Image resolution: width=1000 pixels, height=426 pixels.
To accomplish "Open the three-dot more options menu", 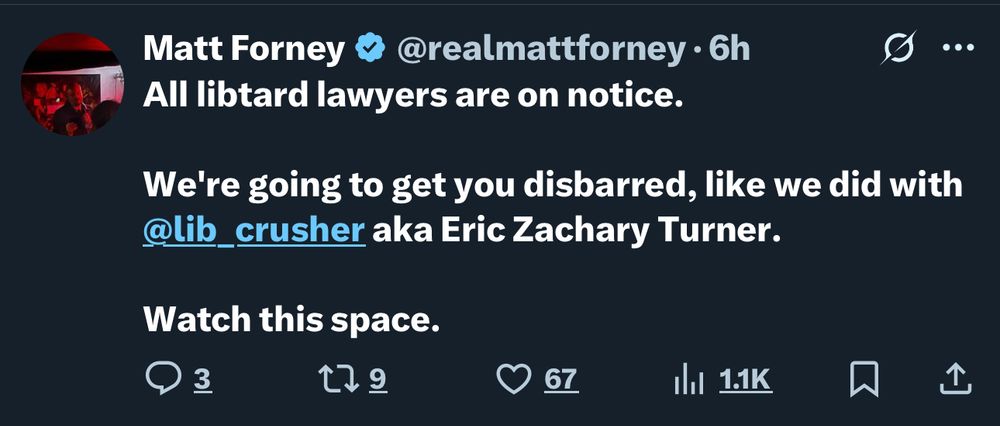I will click(x=958, y=47).
